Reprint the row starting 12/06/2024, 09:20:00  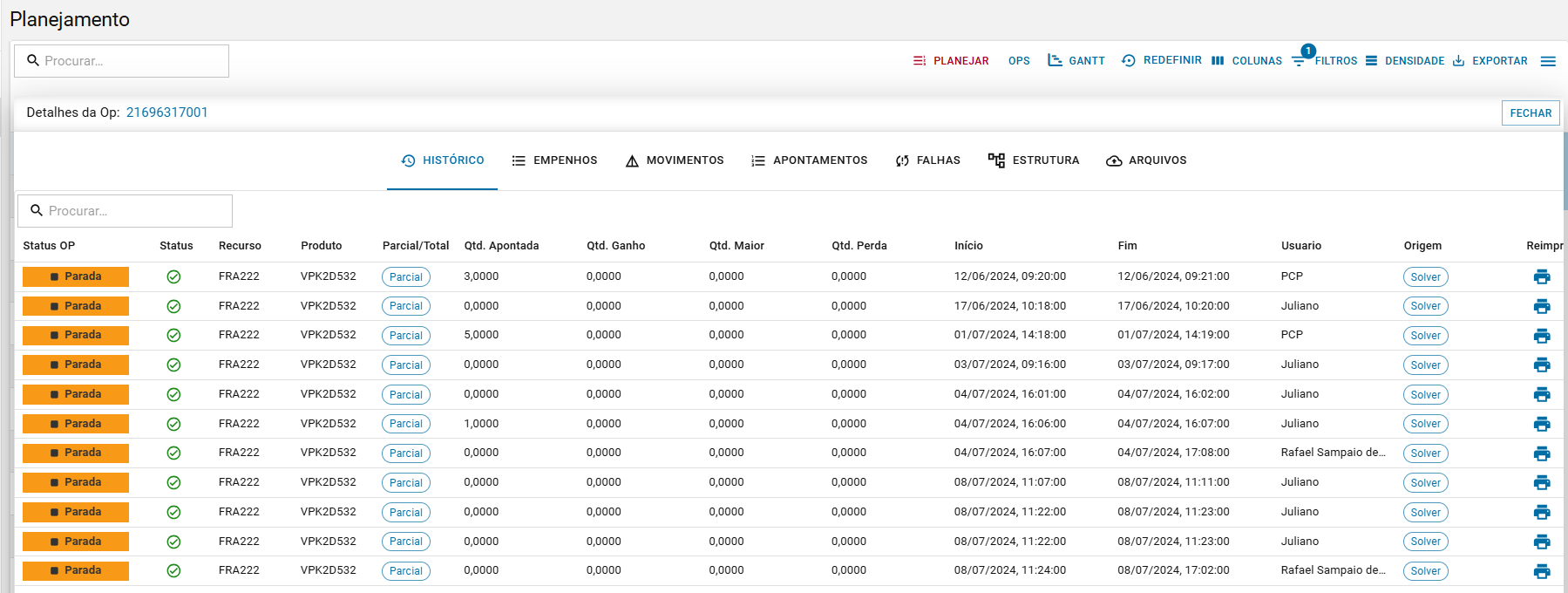[x=1542, y=276]
